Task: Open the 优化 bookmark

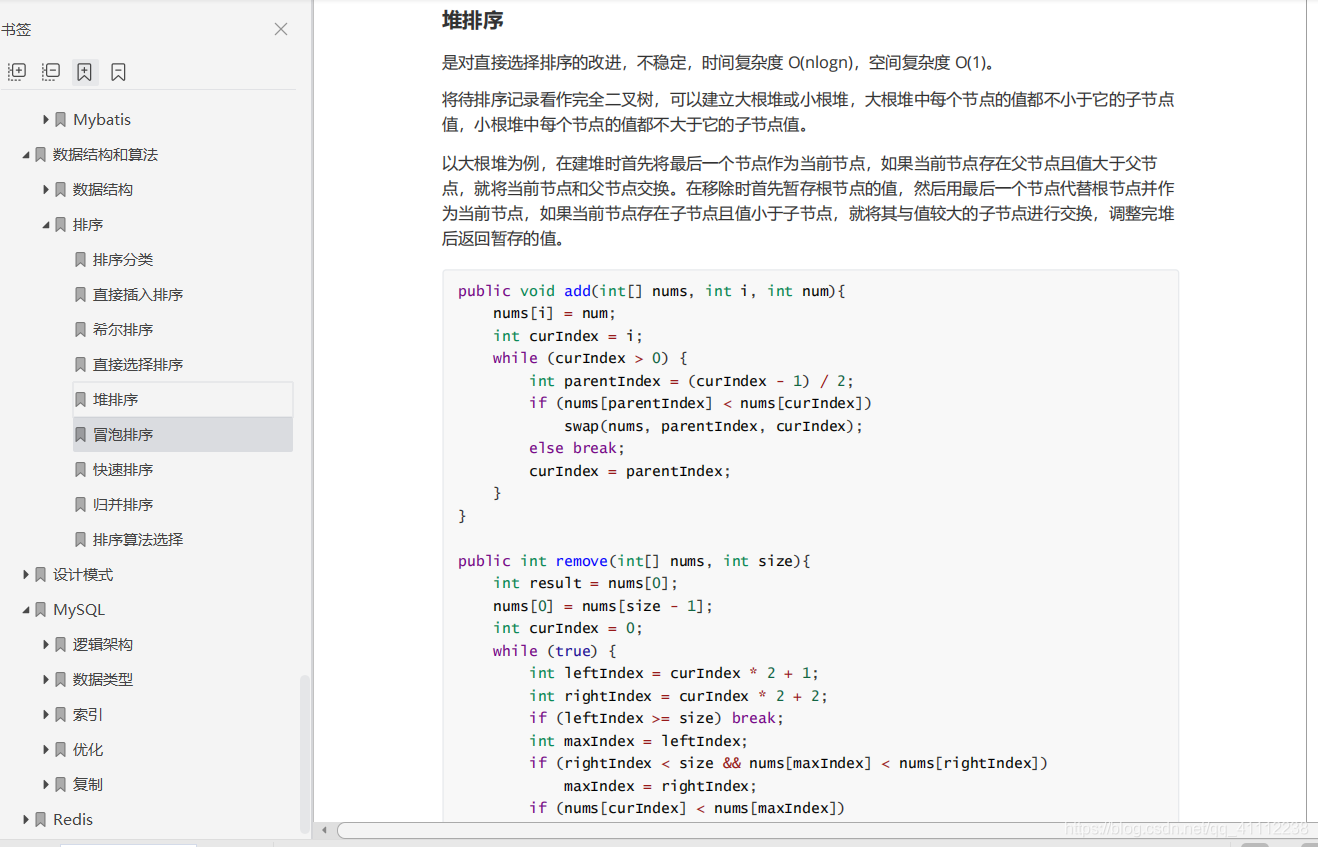Action: tap(88, 749)
